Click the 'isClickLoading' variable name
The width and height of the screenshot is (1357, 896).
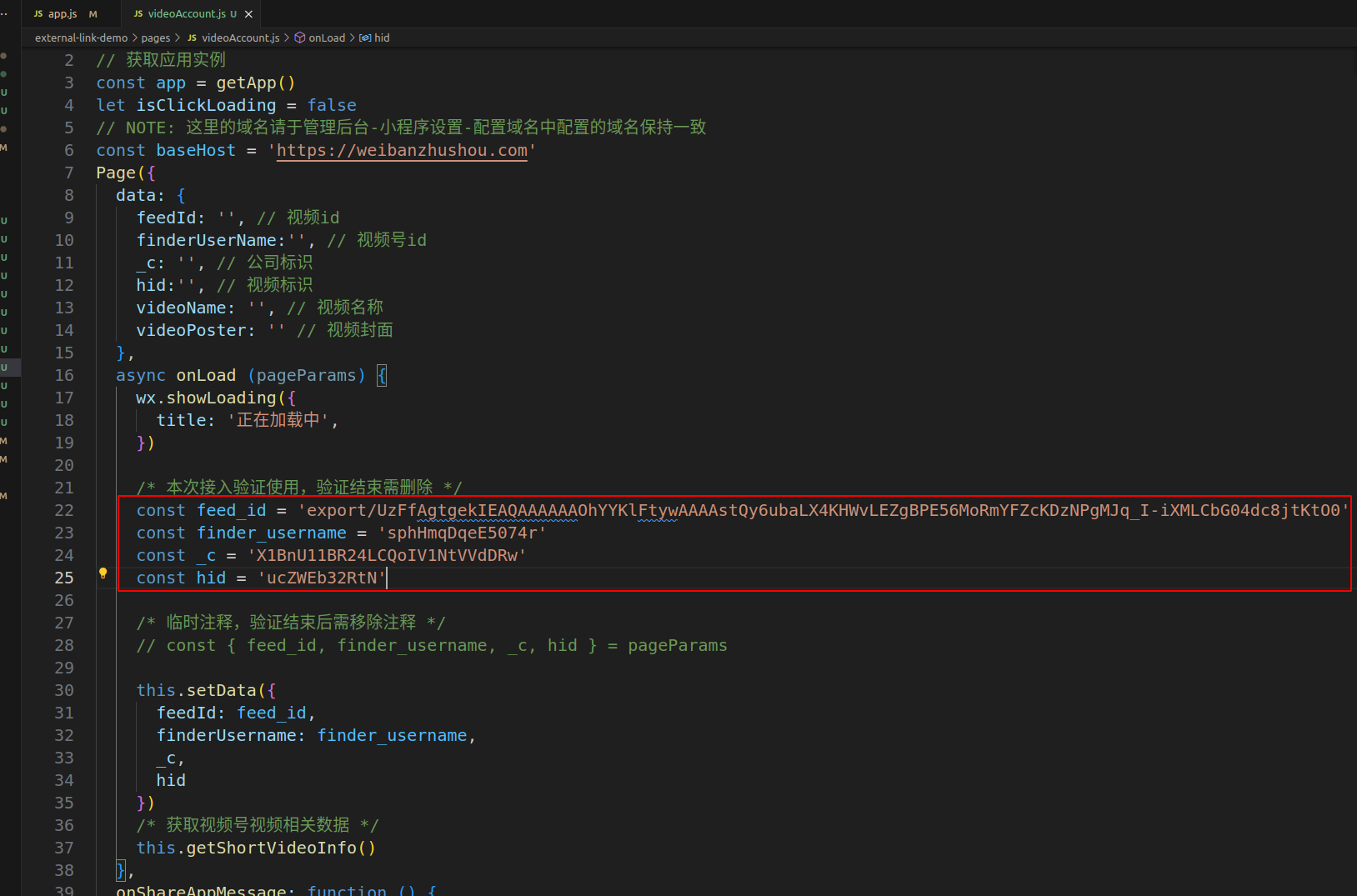point(206,105)
